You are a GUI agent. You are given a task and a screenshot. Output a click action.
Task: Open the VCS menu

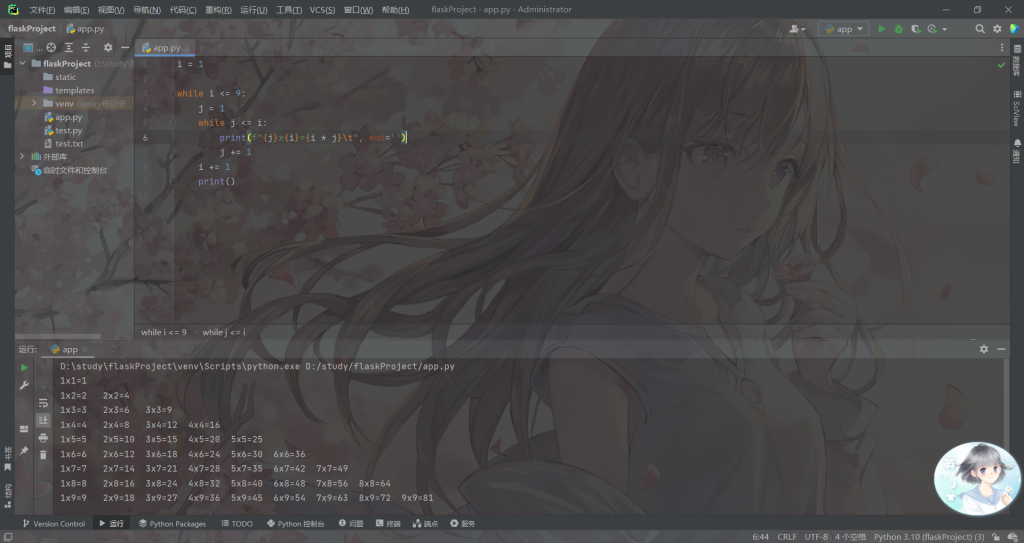(x=322, y=10)
